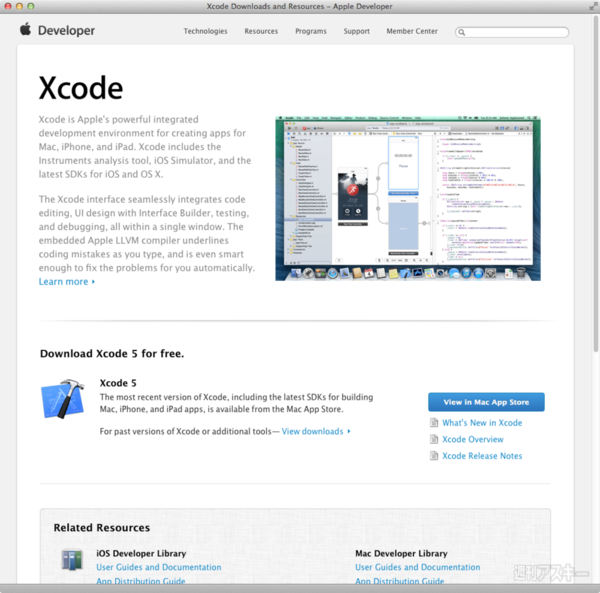600x593 pixels.
Task: Open Xcode Release Notes link
Action: click(482, 456)
